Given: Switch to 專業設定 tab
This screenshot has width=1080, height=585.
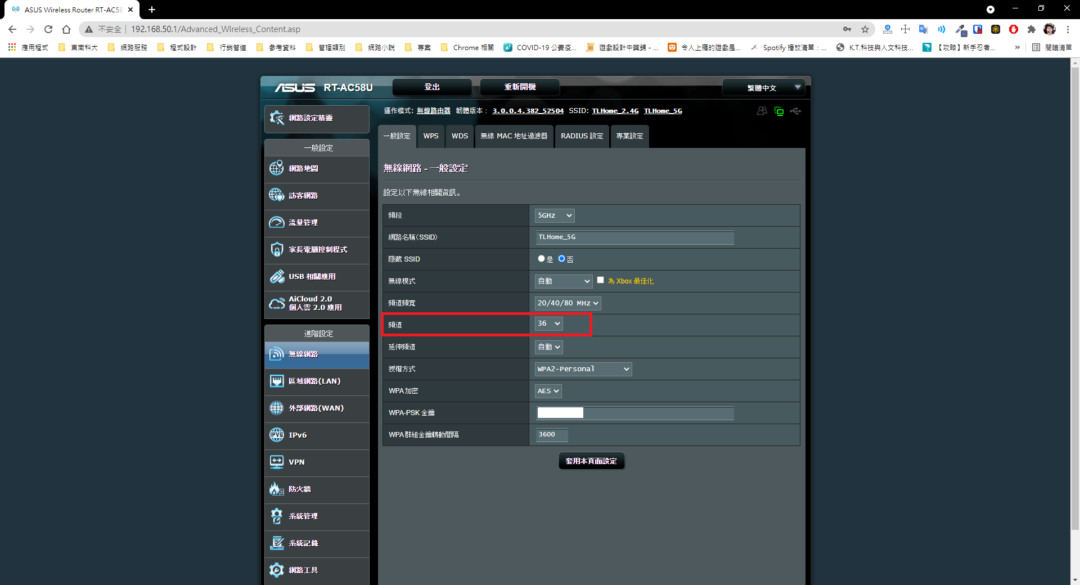Looking at the screenshot, I should pos(630,136).
